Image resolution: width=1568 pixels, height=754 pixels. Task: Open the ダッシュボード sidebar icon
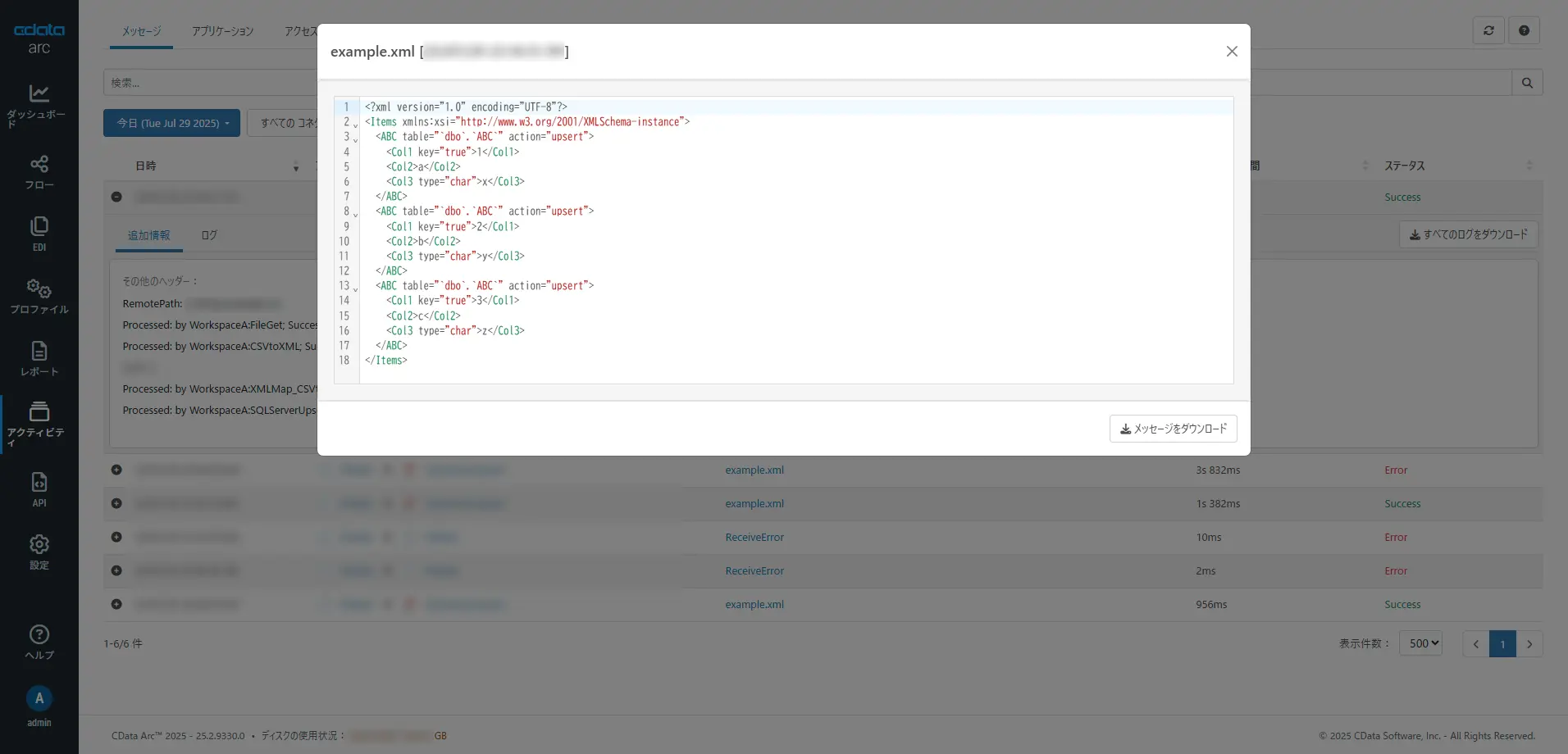pos(39,105)
